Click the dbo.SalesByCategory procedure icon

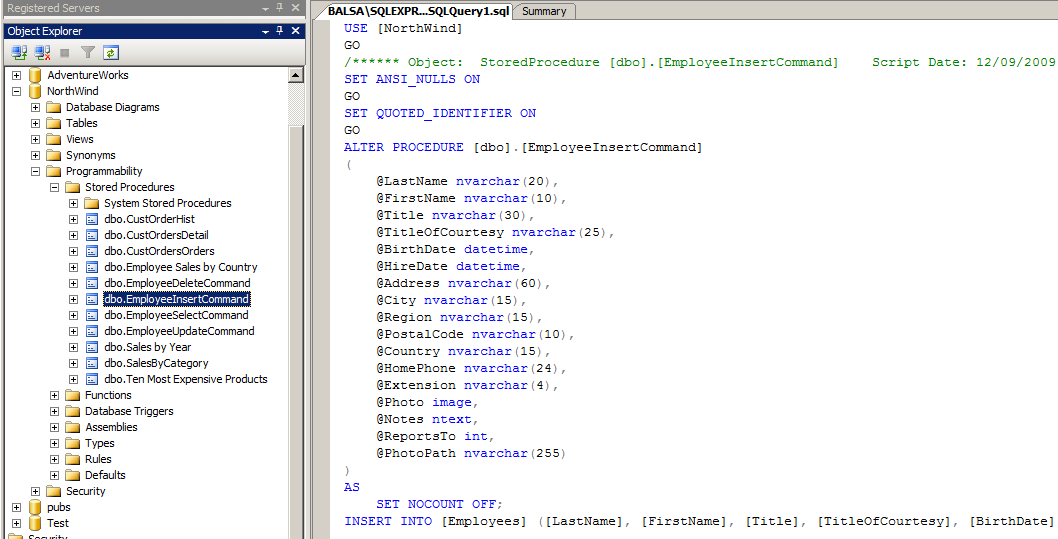(x=92, y=363)
